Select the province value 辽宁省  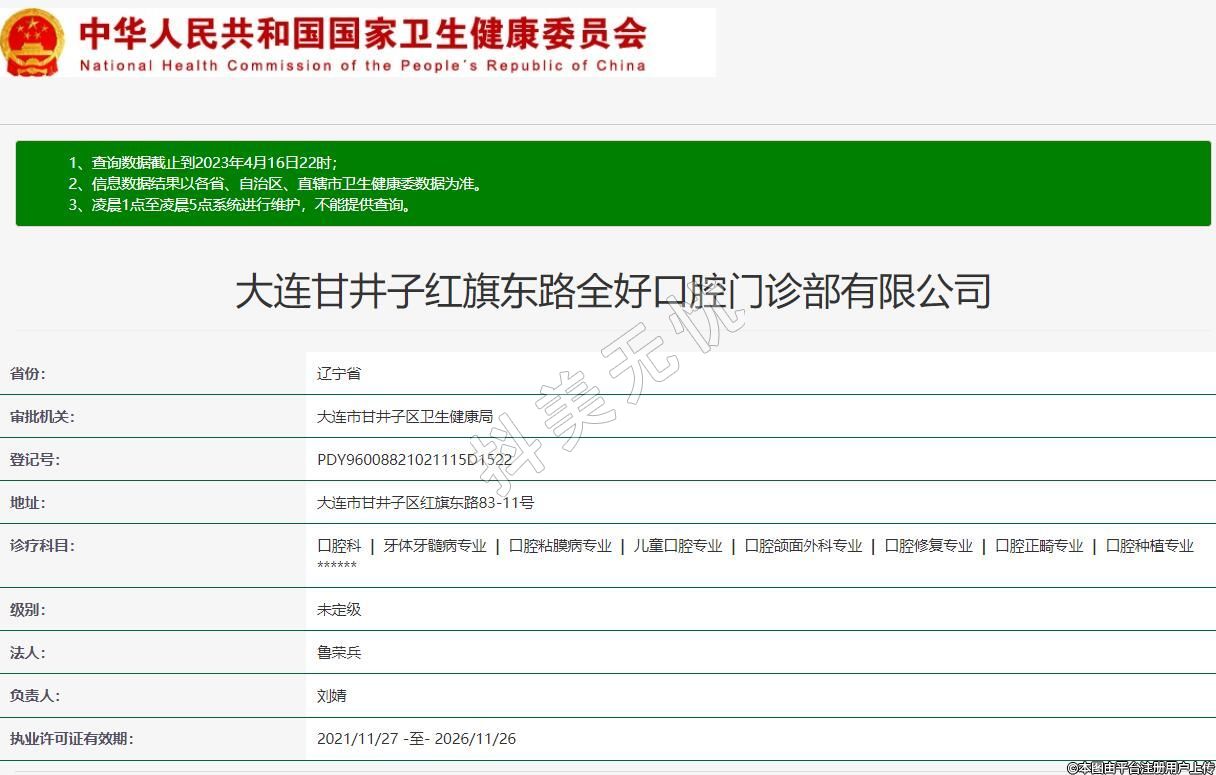(x=339, y=374)
